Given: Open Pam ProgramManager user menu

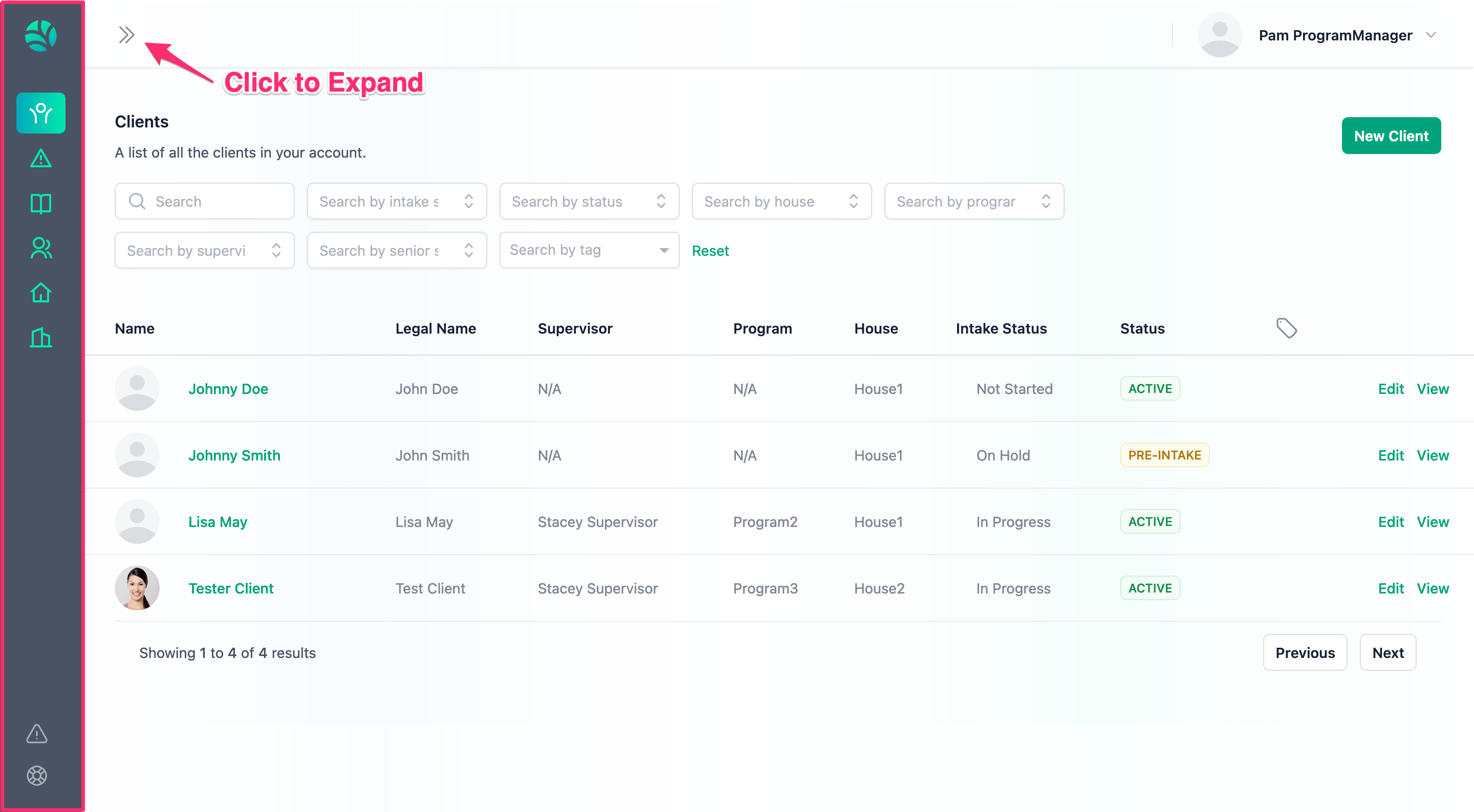Looking at the screenshot, I should (x=1335, y=35).
